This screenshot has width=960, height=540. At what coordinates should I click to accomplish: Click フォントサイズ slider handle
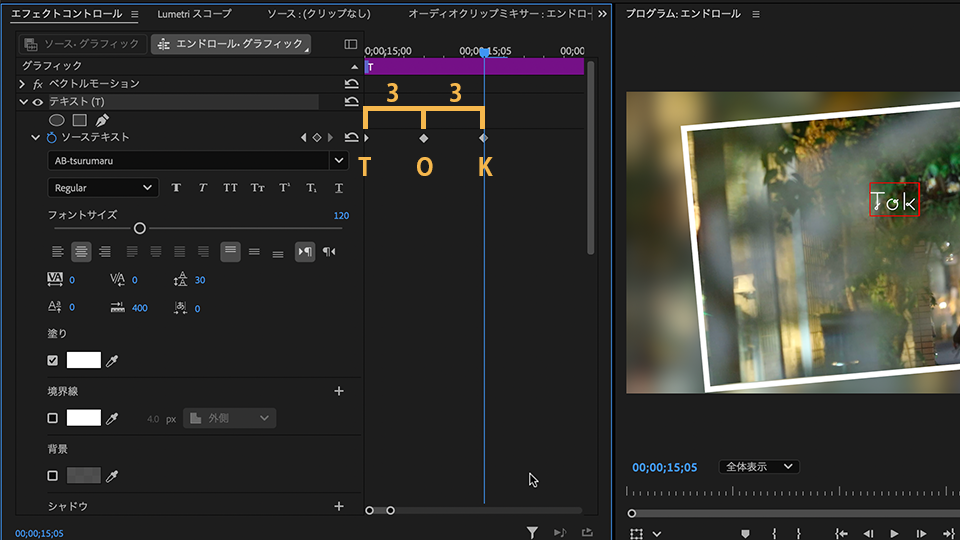pyautogui.click(x=140, y=228)
